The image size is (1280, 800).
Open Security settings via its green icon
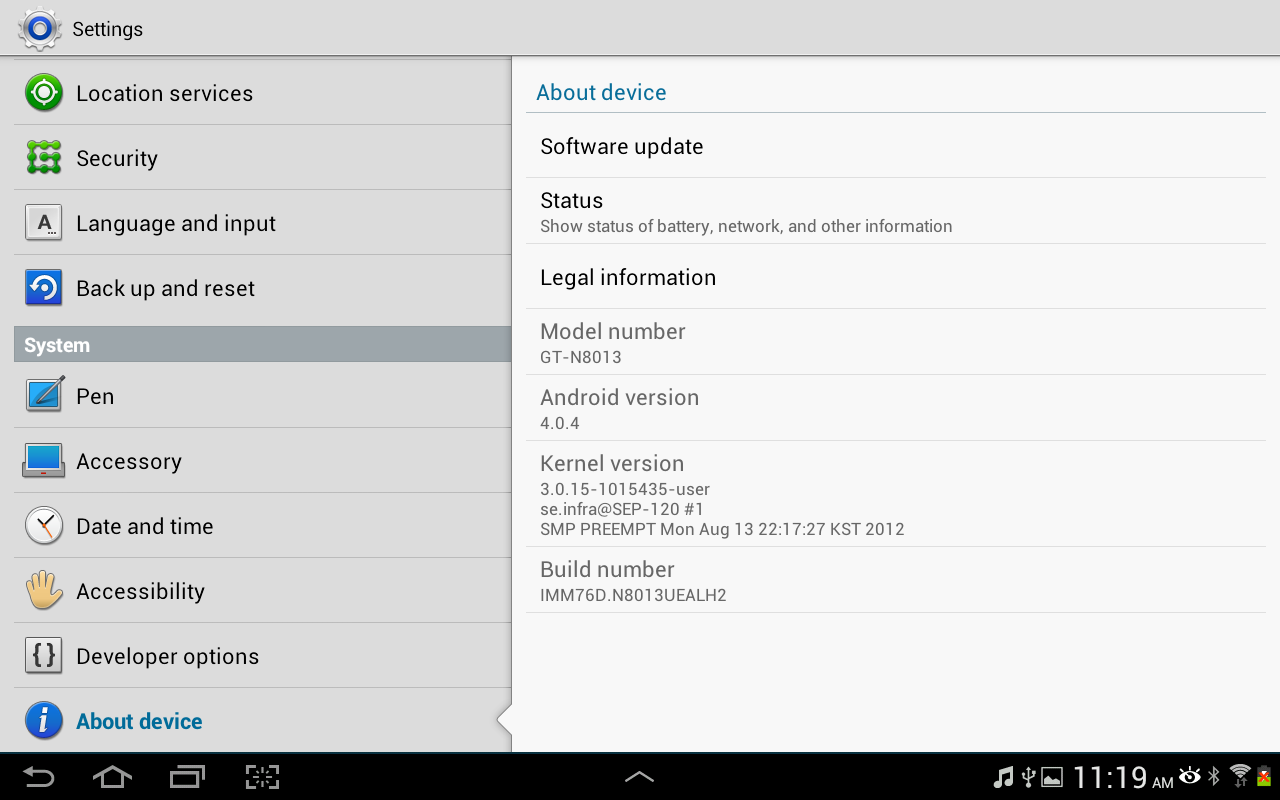(x=44, y=158)
